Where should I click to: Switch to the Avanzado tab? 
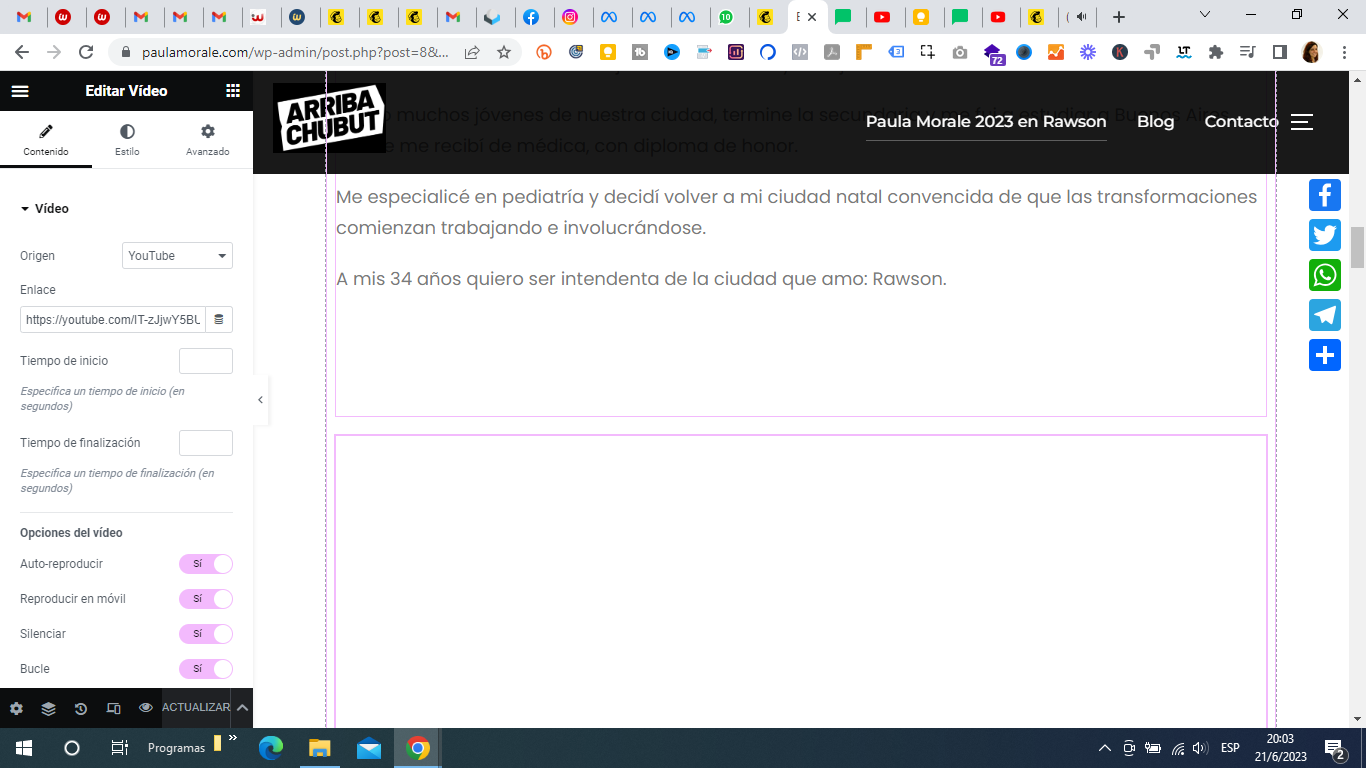click(208, 140)
